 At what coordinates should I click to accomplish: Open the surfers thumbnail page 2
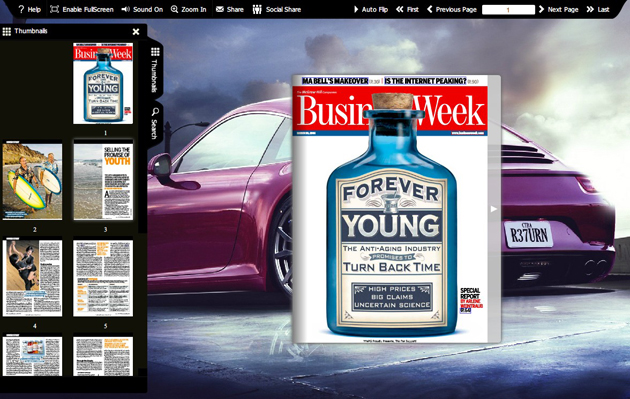coord(33,181)
